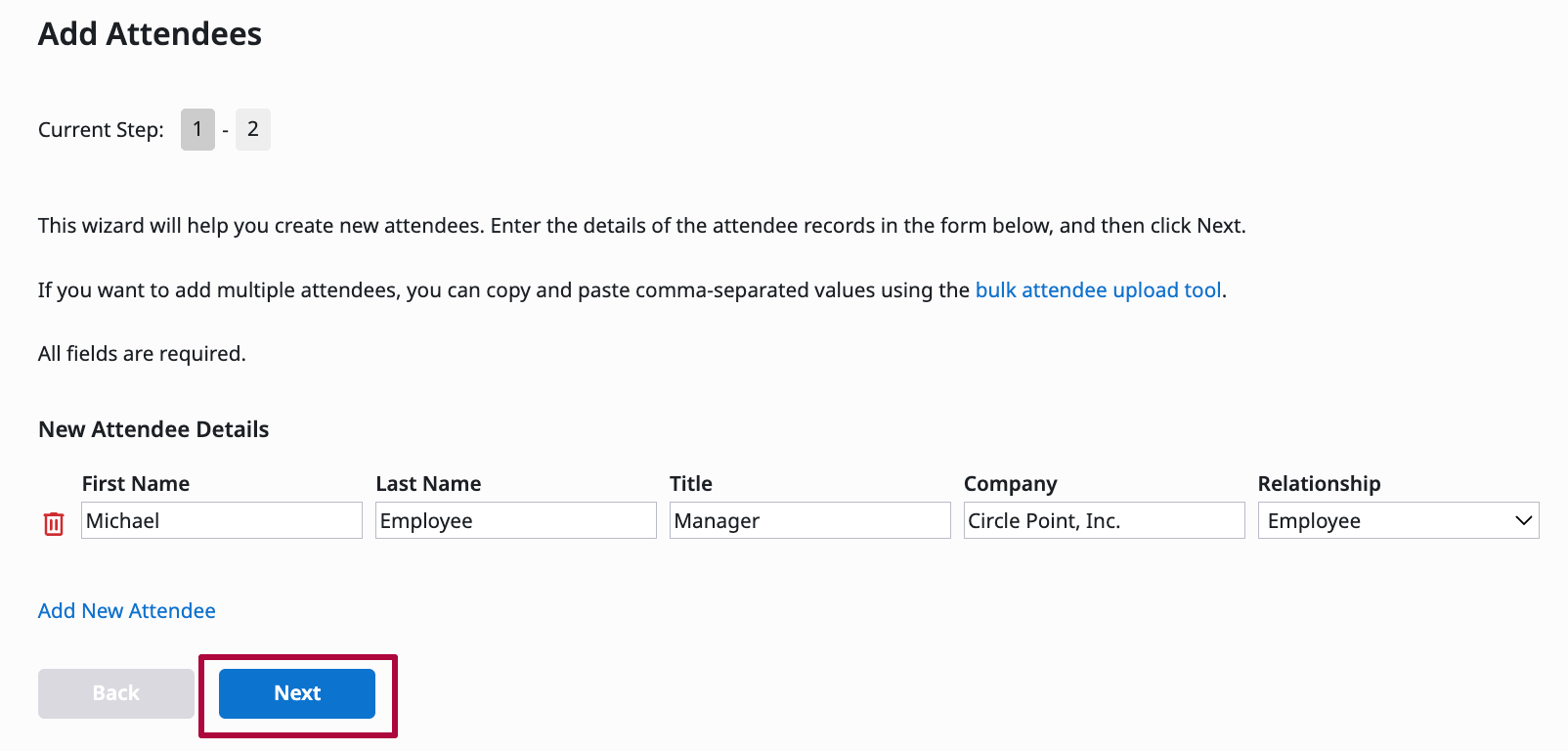Image resolution: width=1568 pixels, height=751 pixels.
Task: Select step 1 in the step indicator
Action: tap(197, 130)
